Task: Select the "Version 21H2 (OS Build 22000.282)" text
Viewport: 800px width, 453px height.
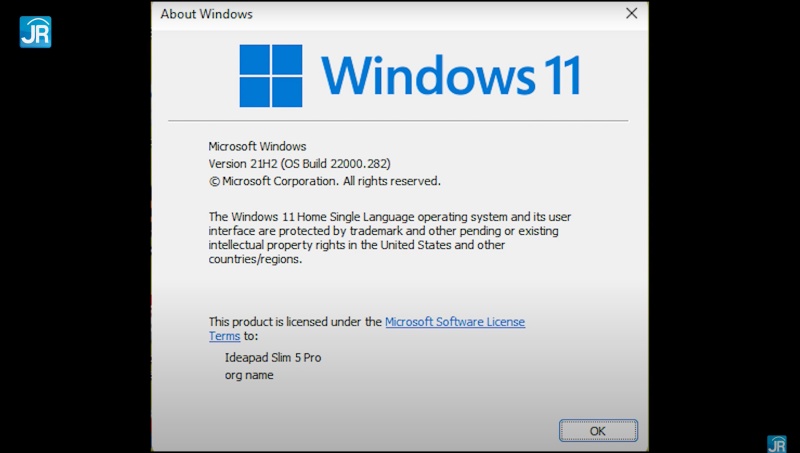Action: click(x=299, y=164)
